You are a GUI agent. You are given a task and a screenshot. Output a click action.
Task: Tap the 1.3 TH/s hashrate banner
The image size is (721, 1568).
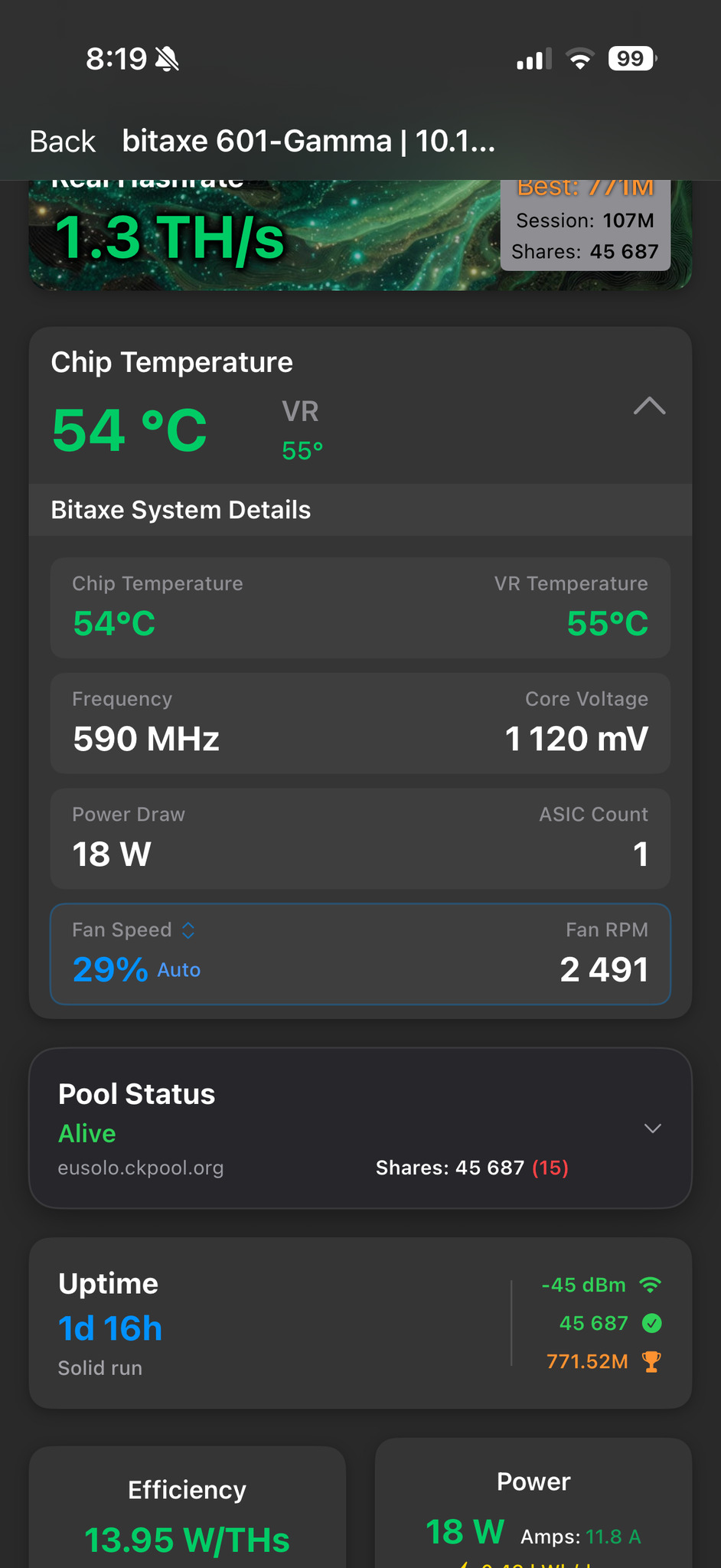point(170,237)
